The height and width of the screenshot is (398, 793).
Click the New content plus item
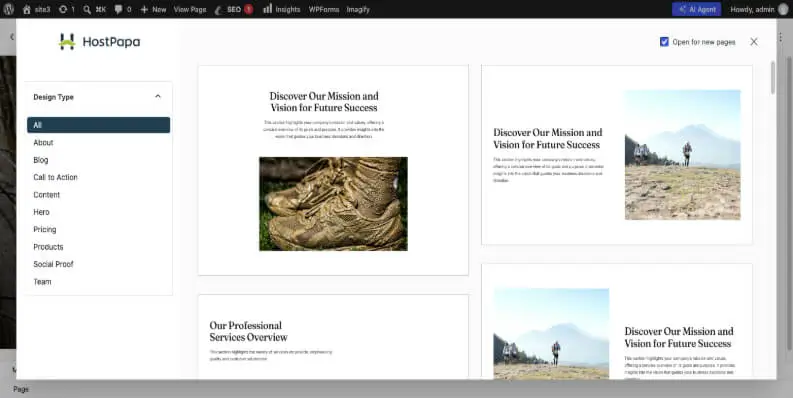(x=153, y=9)
